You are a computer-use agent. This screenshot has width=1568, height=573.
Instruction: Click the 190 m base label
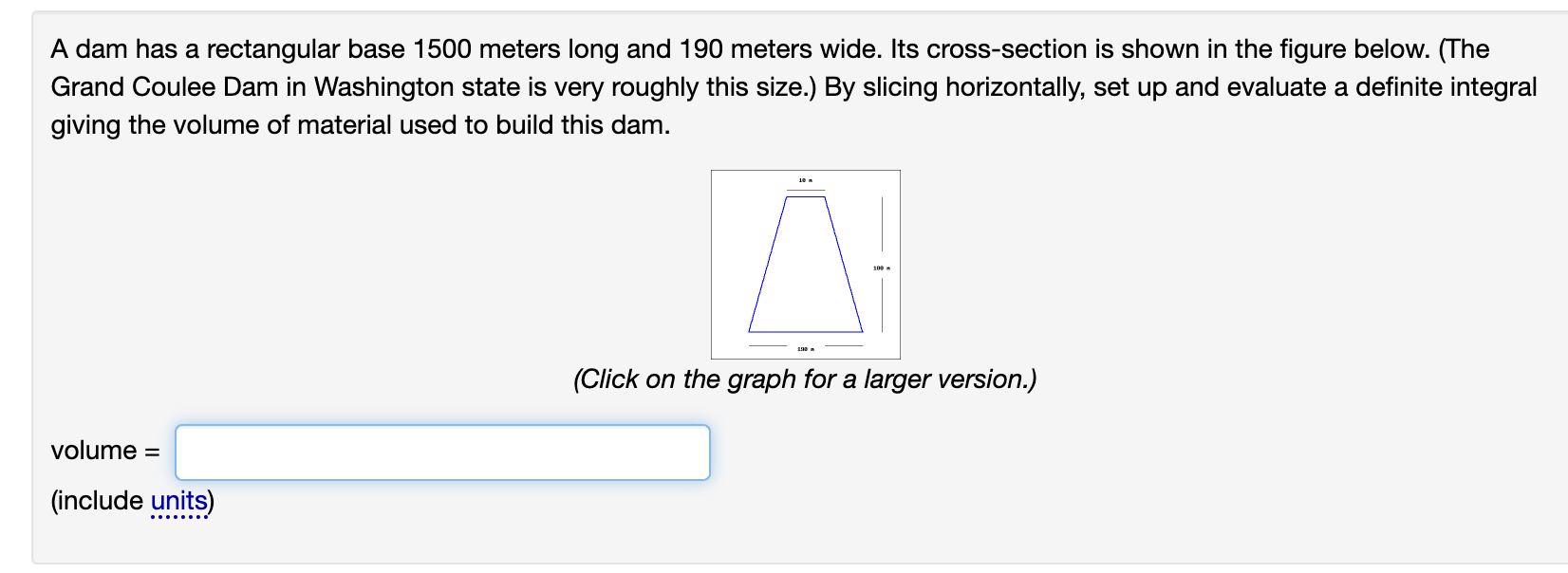click(805, 348)
